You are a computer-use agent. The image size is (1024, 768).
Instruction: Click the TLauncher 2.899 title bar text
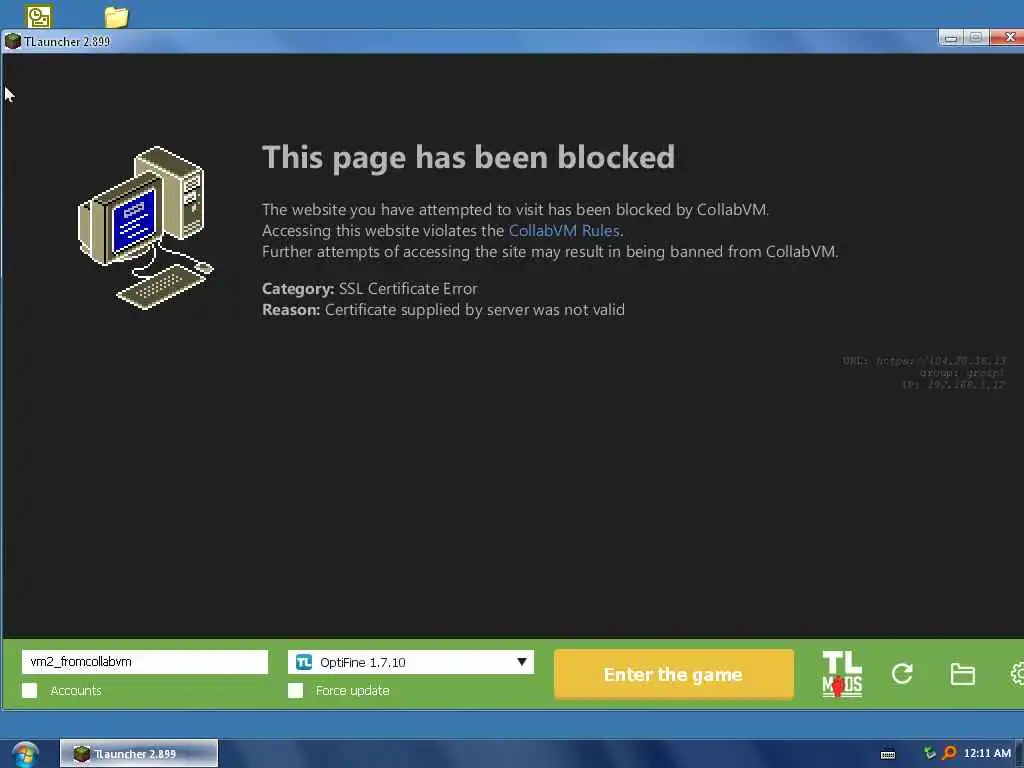[67, 41]
